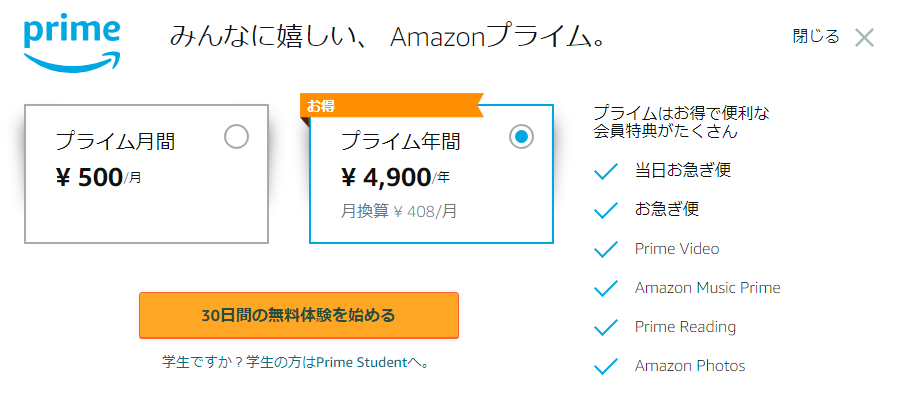This screenshot has width=899, height=403.
Task: Click the checkmark next to Prime Reading
Action: coord(606,327)
